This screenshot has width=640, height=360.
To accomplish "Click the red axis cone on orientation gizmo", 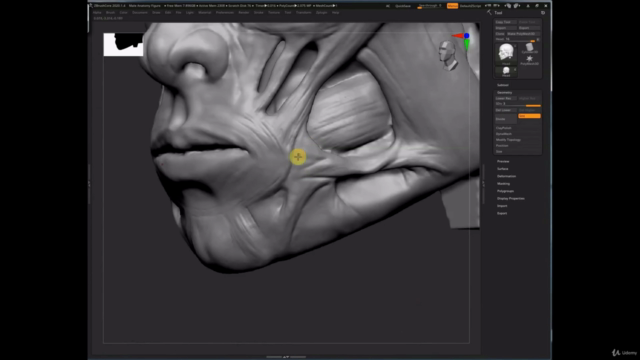I will 458,36.
